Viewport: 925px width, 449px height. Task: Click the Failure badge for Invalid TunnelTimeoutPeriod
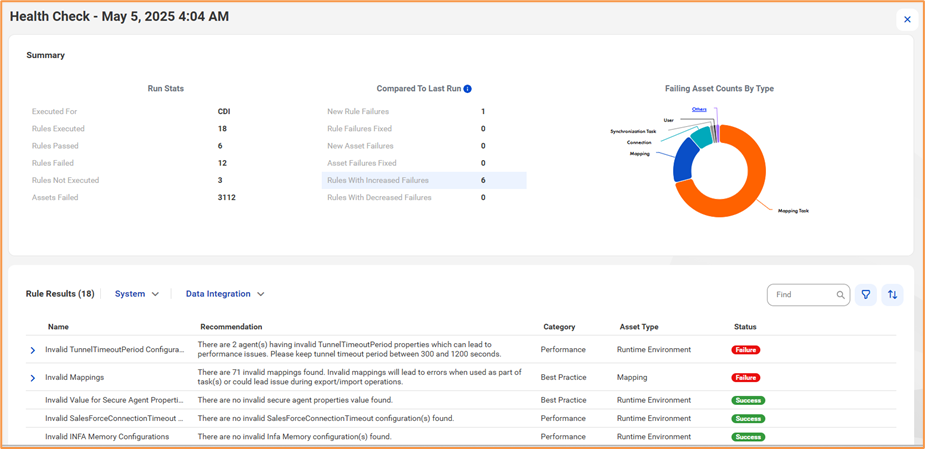pyautogui.click(x=746, y=350)
